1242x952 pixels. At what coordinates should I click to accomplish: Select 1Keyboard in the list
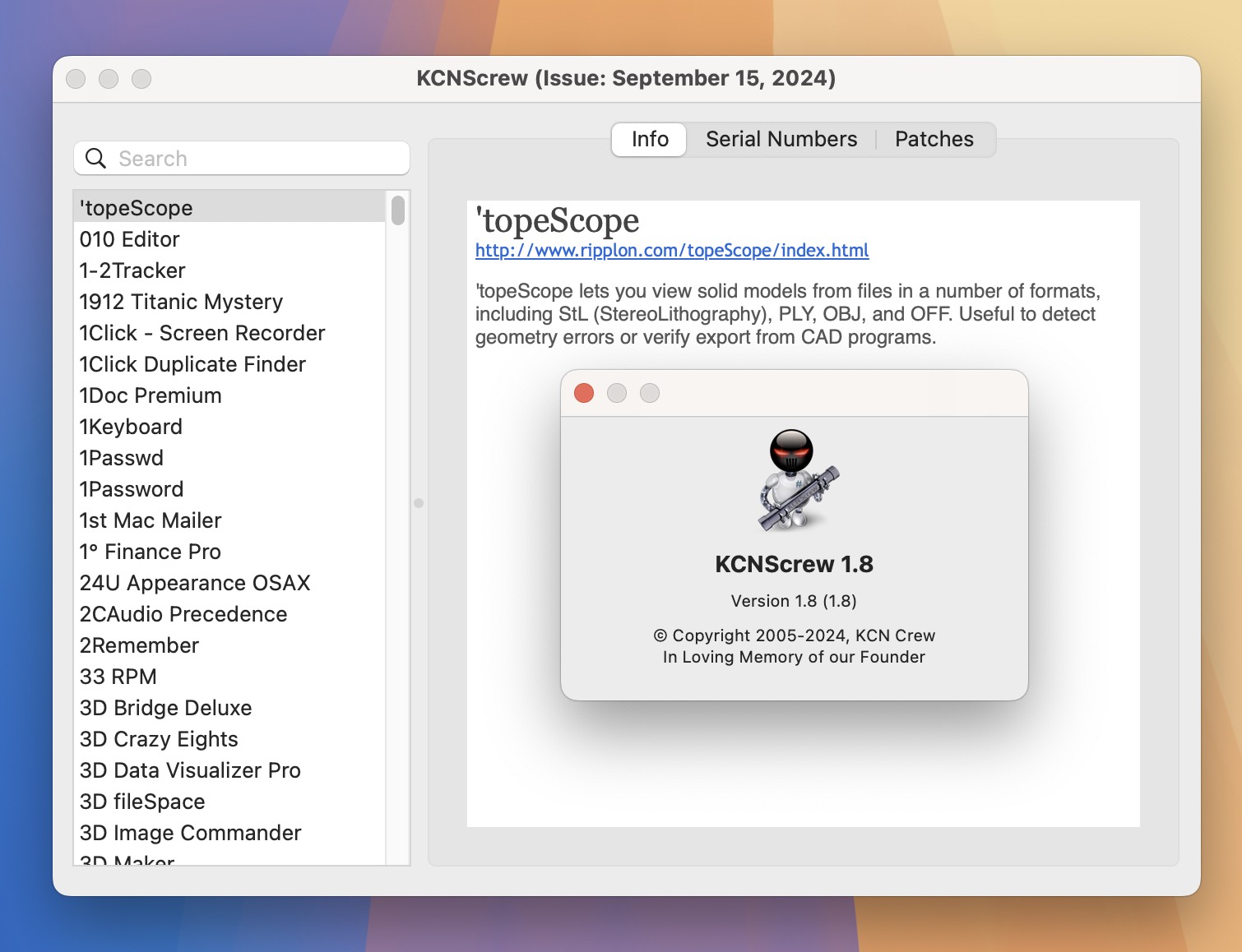coord(229,427)
